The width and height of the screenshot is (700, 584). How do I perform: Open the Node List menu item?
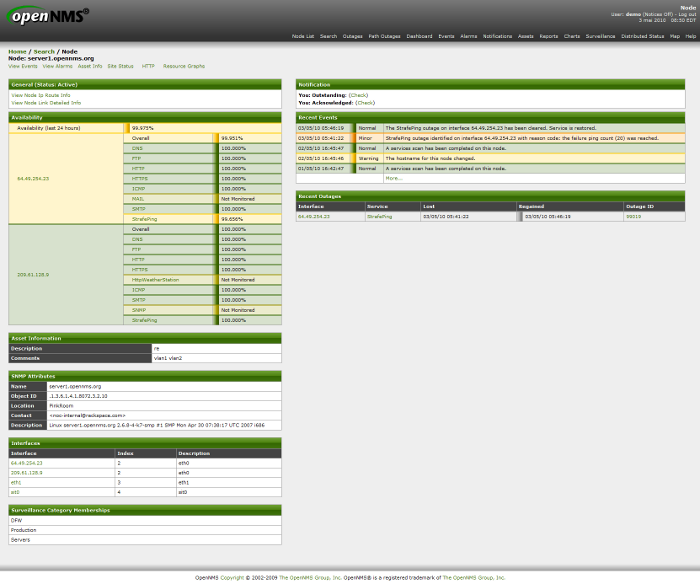click(303, 36)
